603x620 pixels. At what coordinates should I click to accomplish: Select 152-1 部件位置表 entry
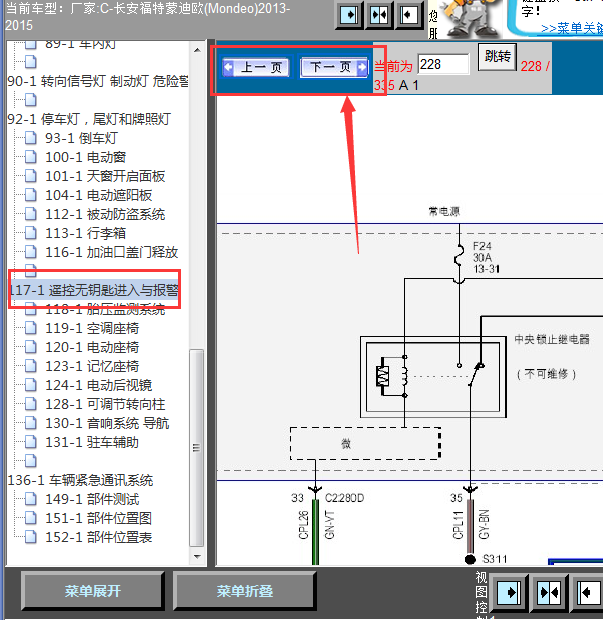98,537
